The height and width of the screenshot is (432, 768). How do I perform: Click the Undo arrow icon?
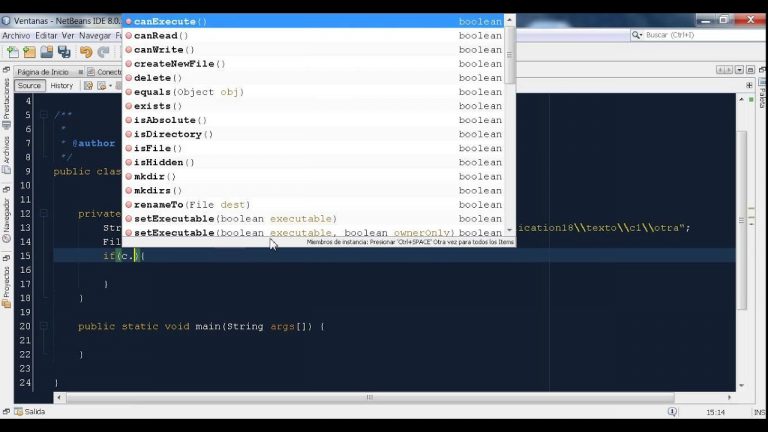(86, 52)
